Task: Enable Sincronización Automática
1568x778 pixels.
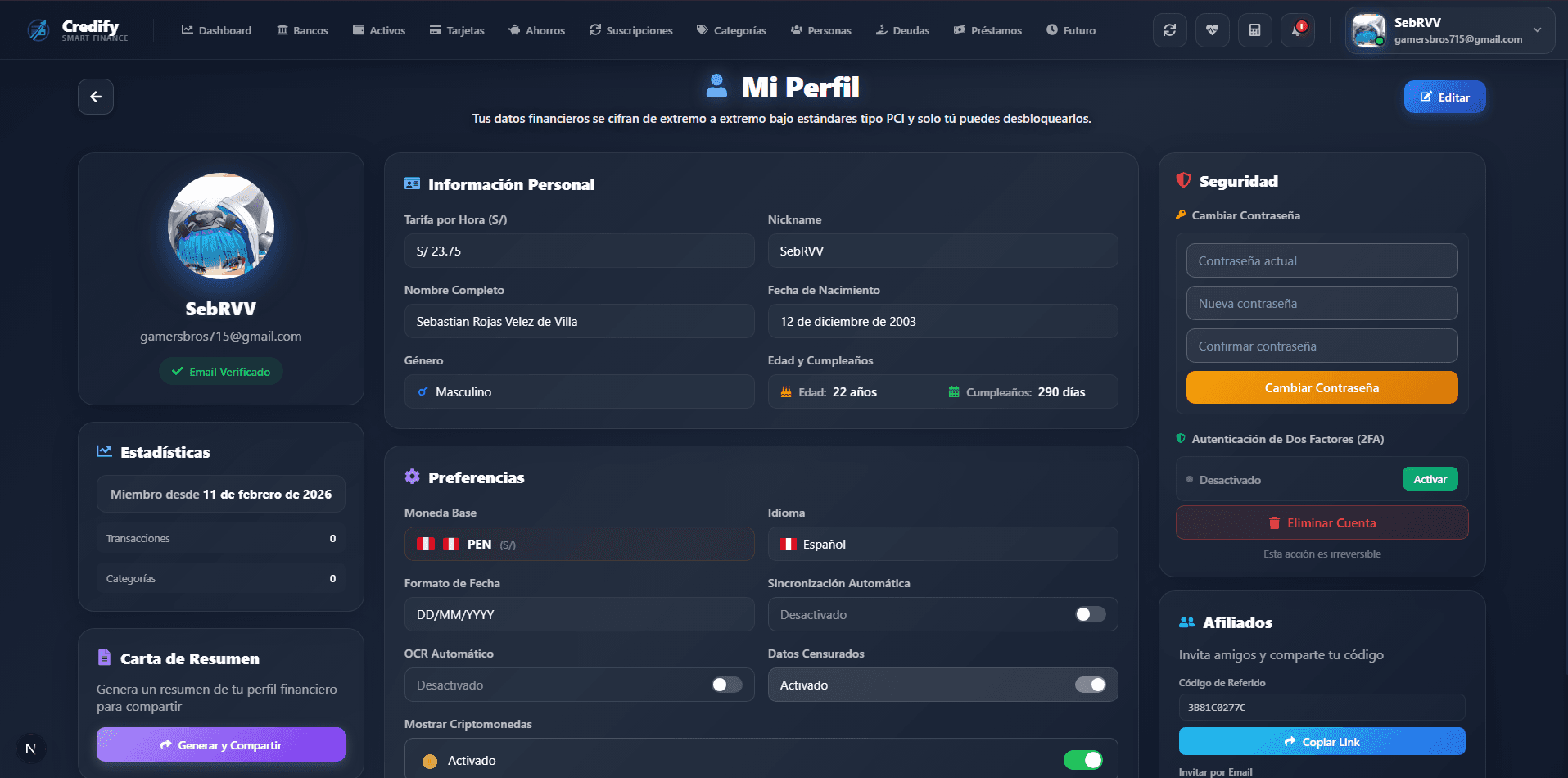Action: (1089, 613)
